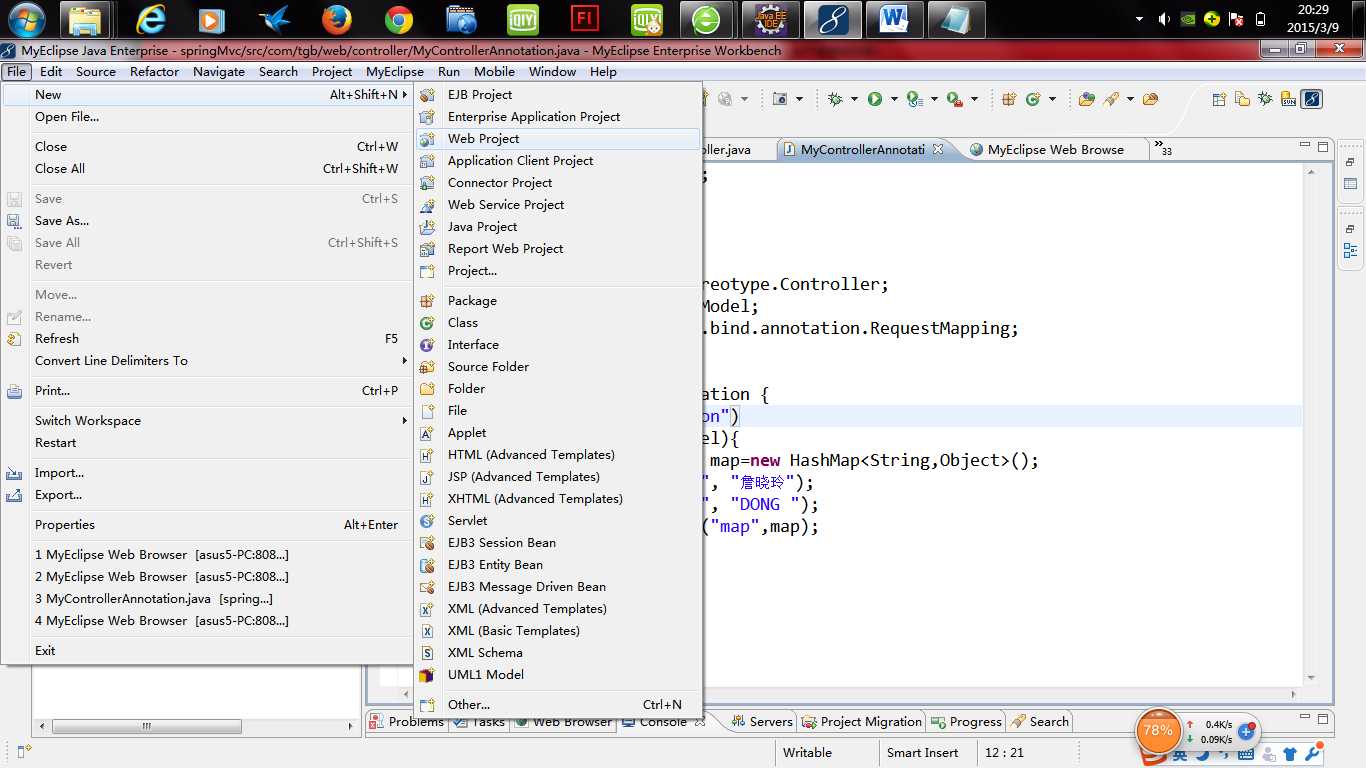The height and width of the screenshot is (768, 1366).
Task: Select Interface in the New submenu
Action: click(x=557, y=345)
